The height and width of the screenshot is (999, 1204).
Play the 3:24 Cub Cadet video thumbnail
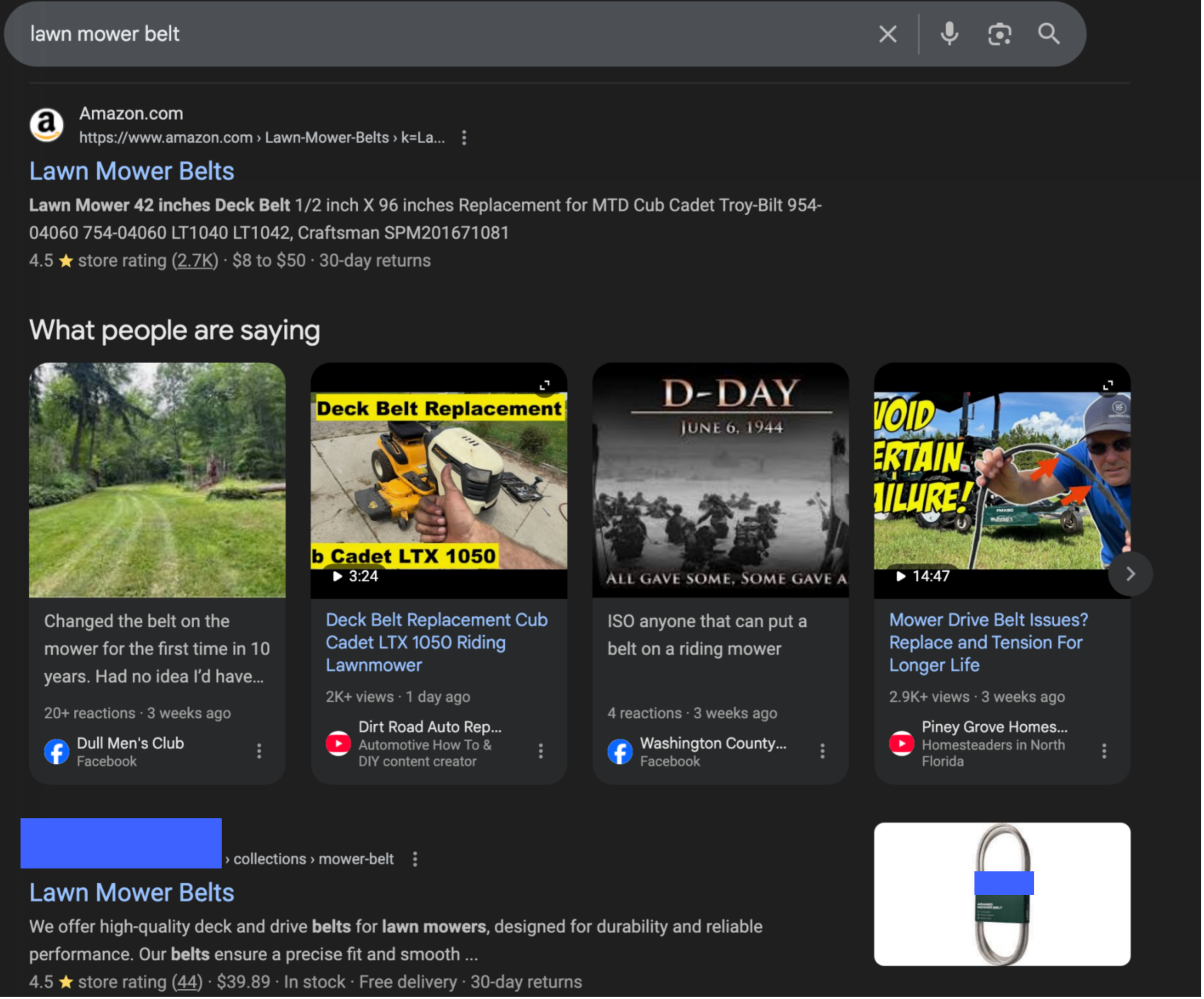439,482
